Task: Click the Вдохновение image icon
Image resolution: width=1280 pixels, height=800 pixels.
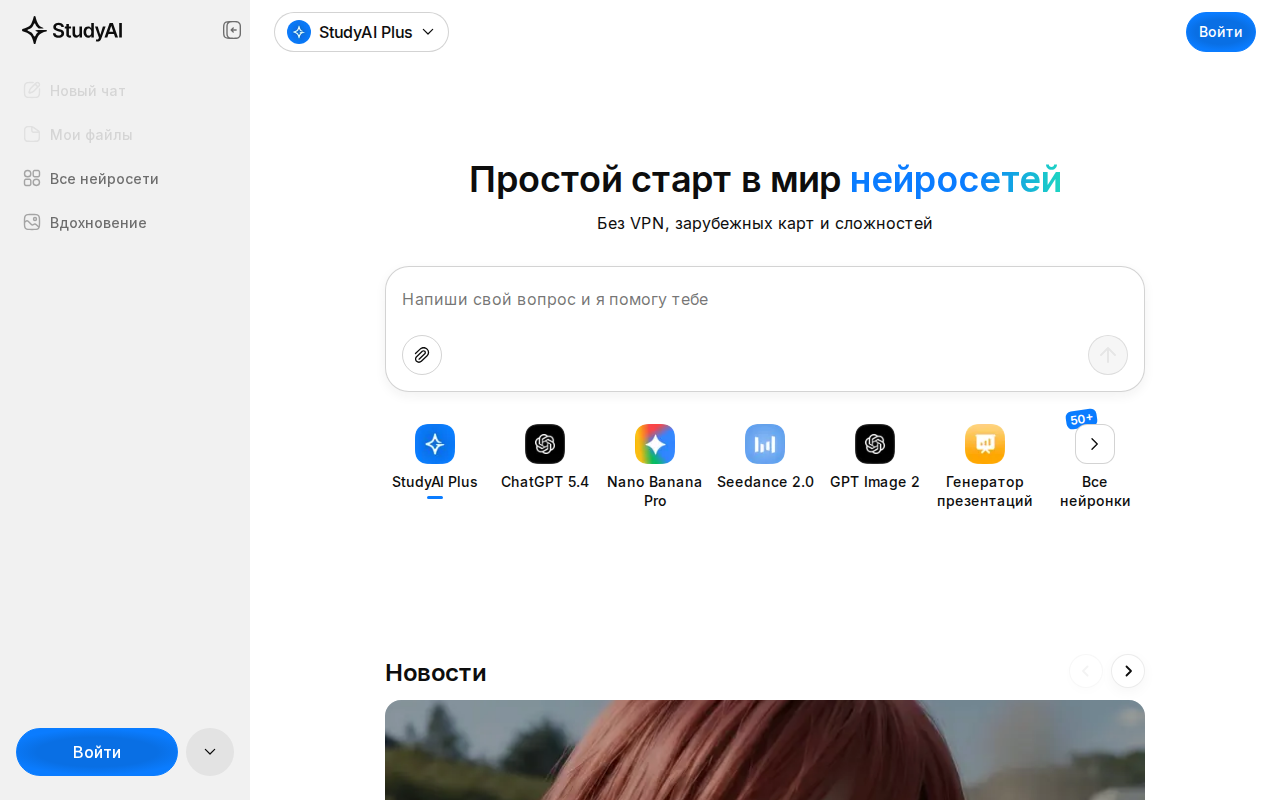Action: (32, 223)
